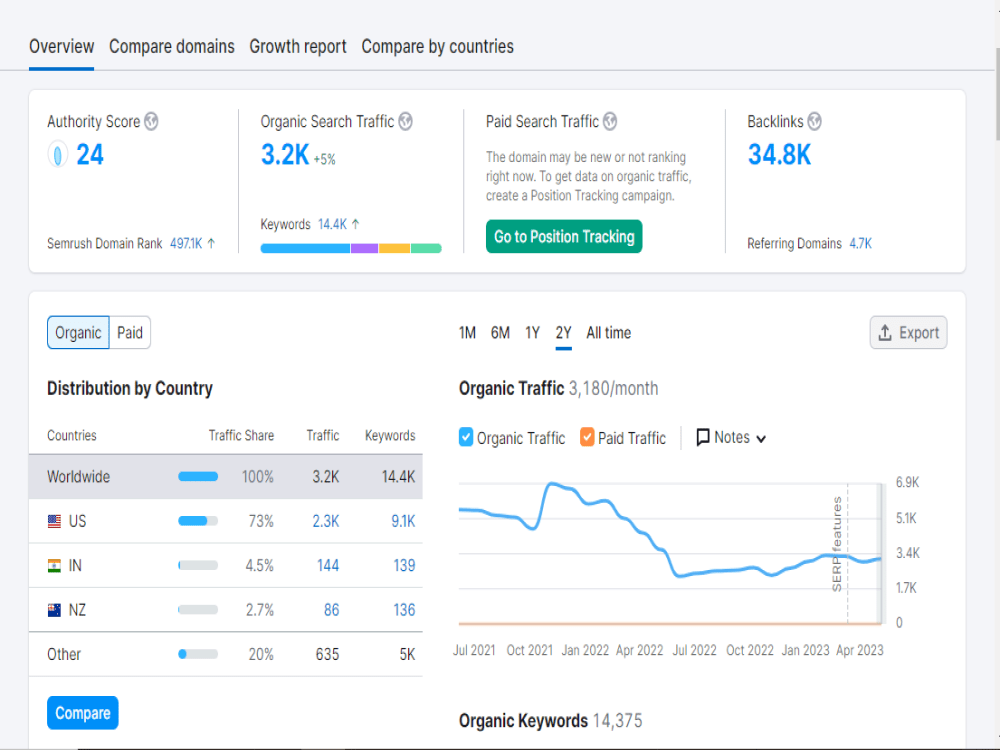Click globe icon beside Organic Search Traffic
The image size is (1000, 750).
click(x=406, y=121)
